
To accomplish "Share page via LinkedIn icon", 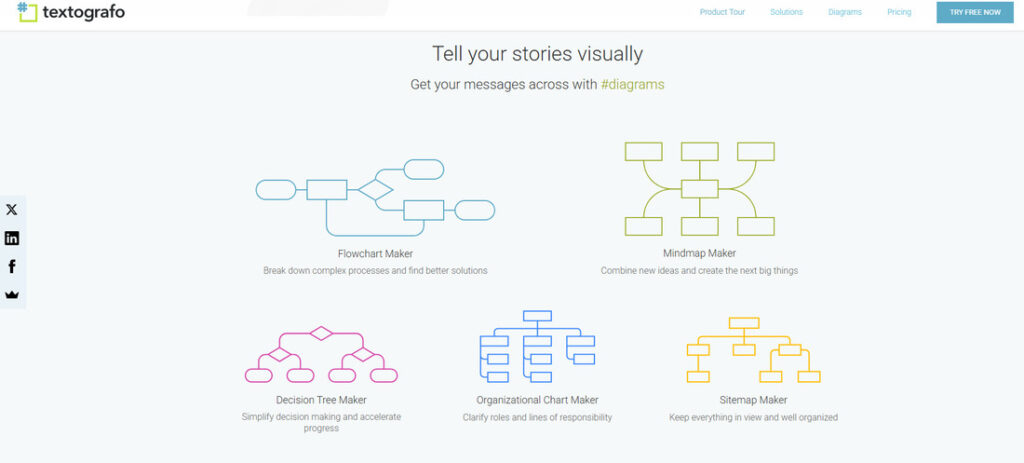I will [x=12, y=238].
